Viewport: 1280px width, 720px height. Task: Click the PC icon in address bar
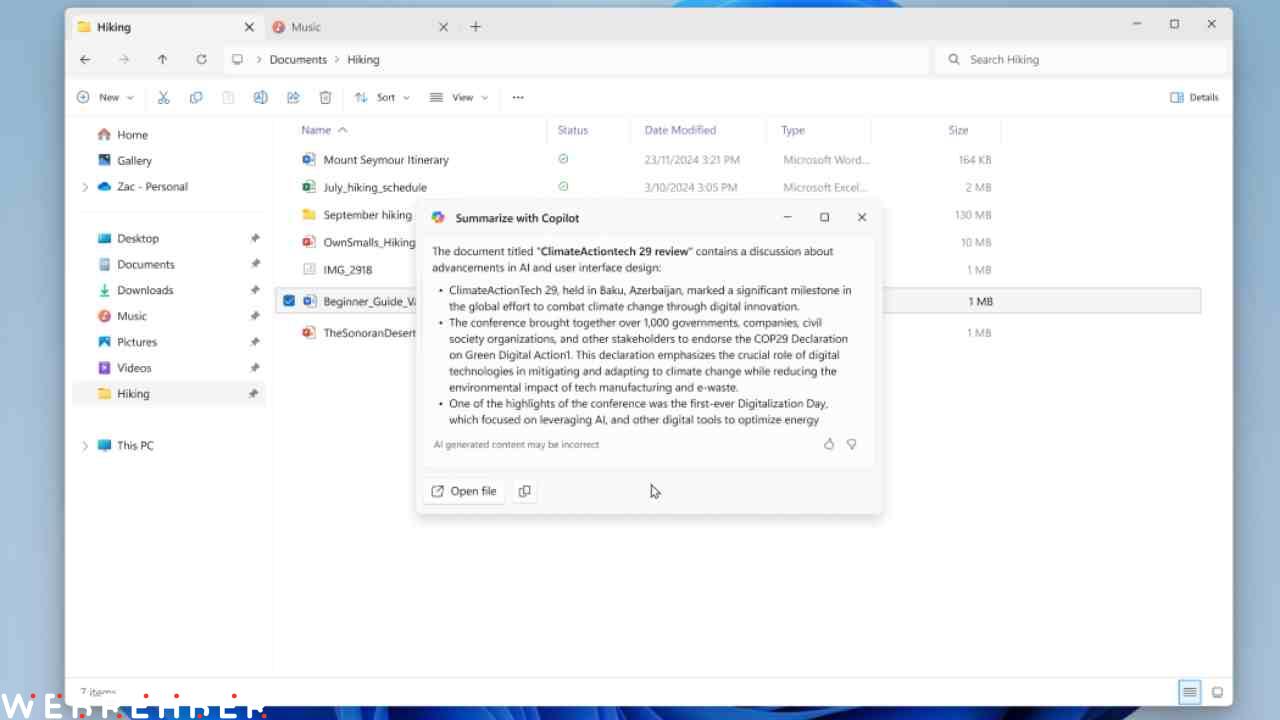tap(237, 59)
